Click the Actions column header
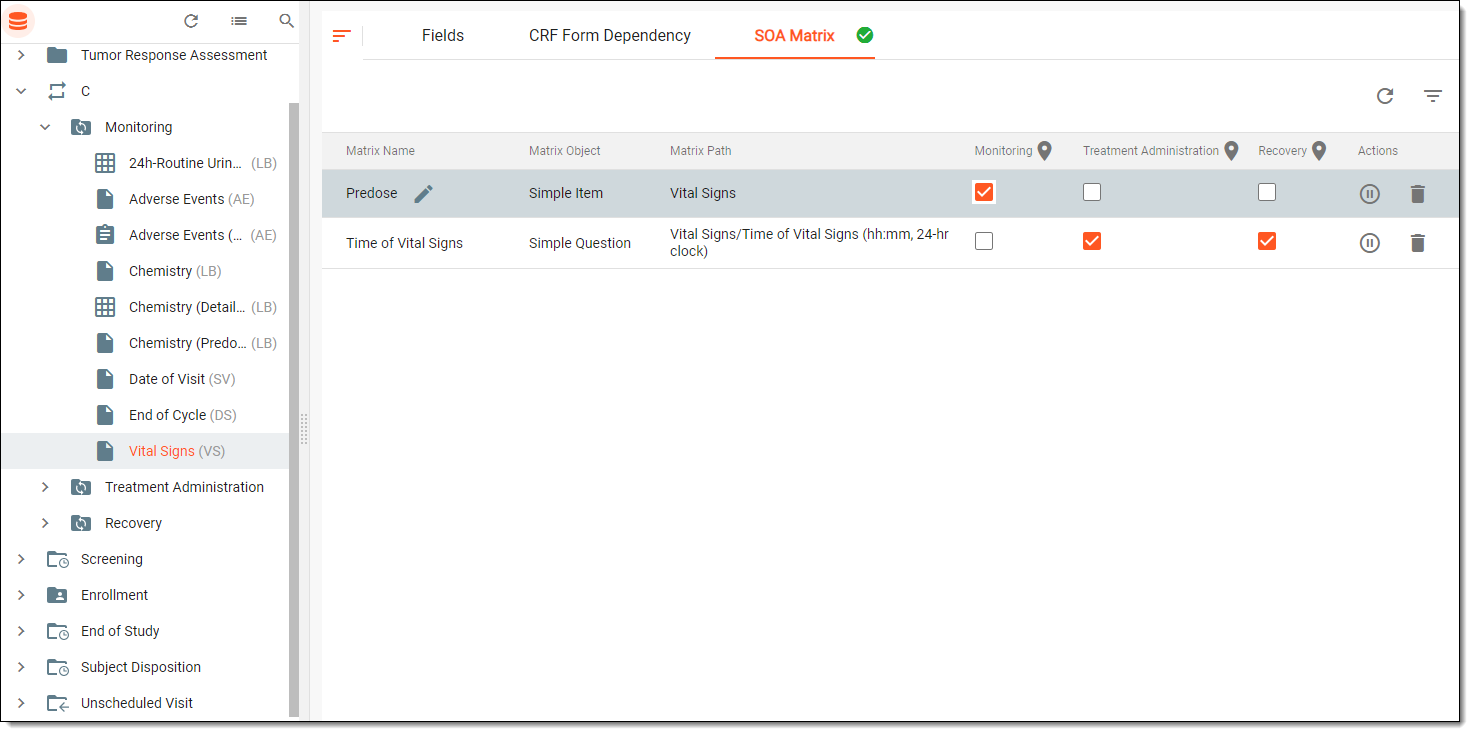The height and width of the screenshot is (734, 1472). click(x=1378, y=151)
